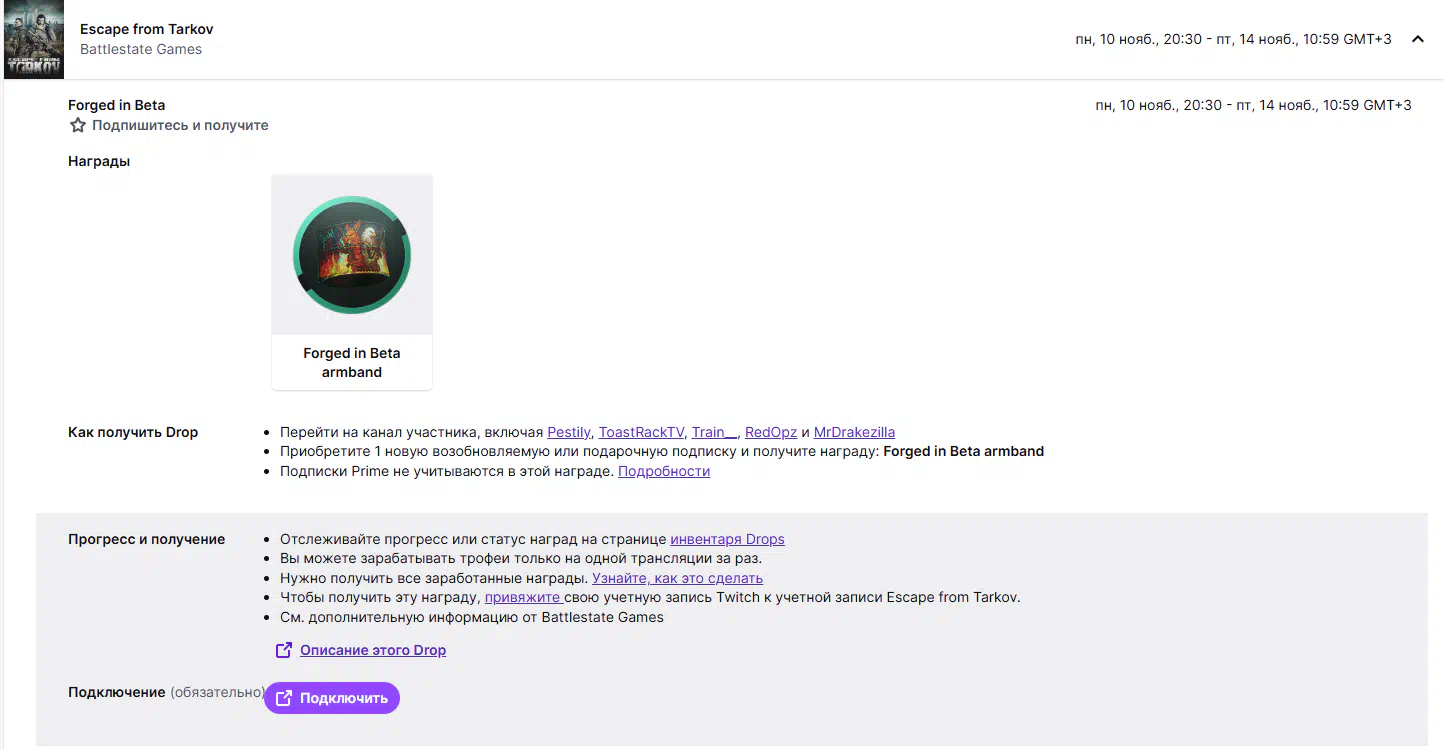Click the star icon beside Подпишитесь и получите
The image size is (1444, 749).
pyautogui.click(x=78, y=126)
